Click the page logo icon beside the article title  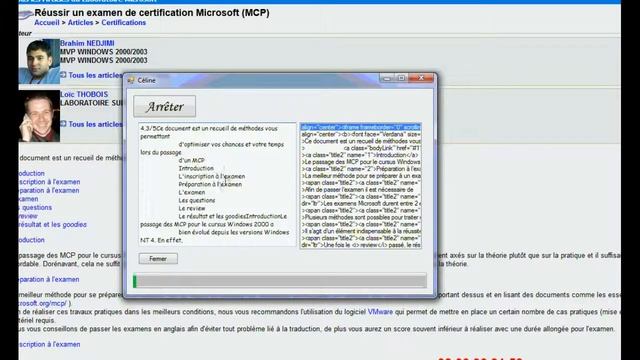pyautogui.click(x=25, y=15)
